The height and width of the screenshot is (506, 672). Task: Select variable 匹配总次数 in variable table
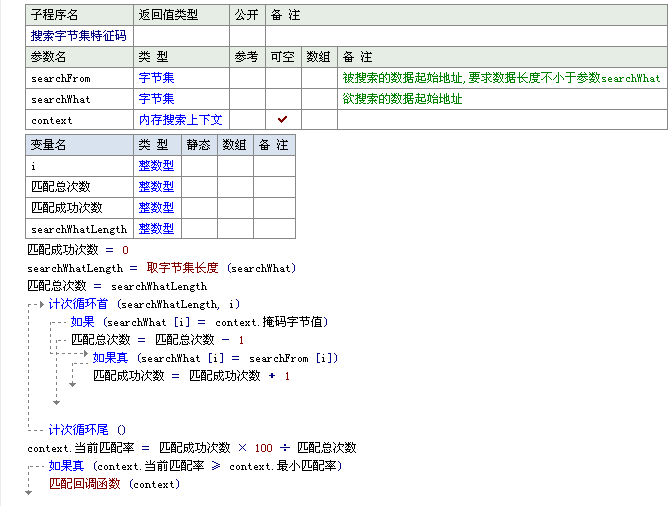60,187
